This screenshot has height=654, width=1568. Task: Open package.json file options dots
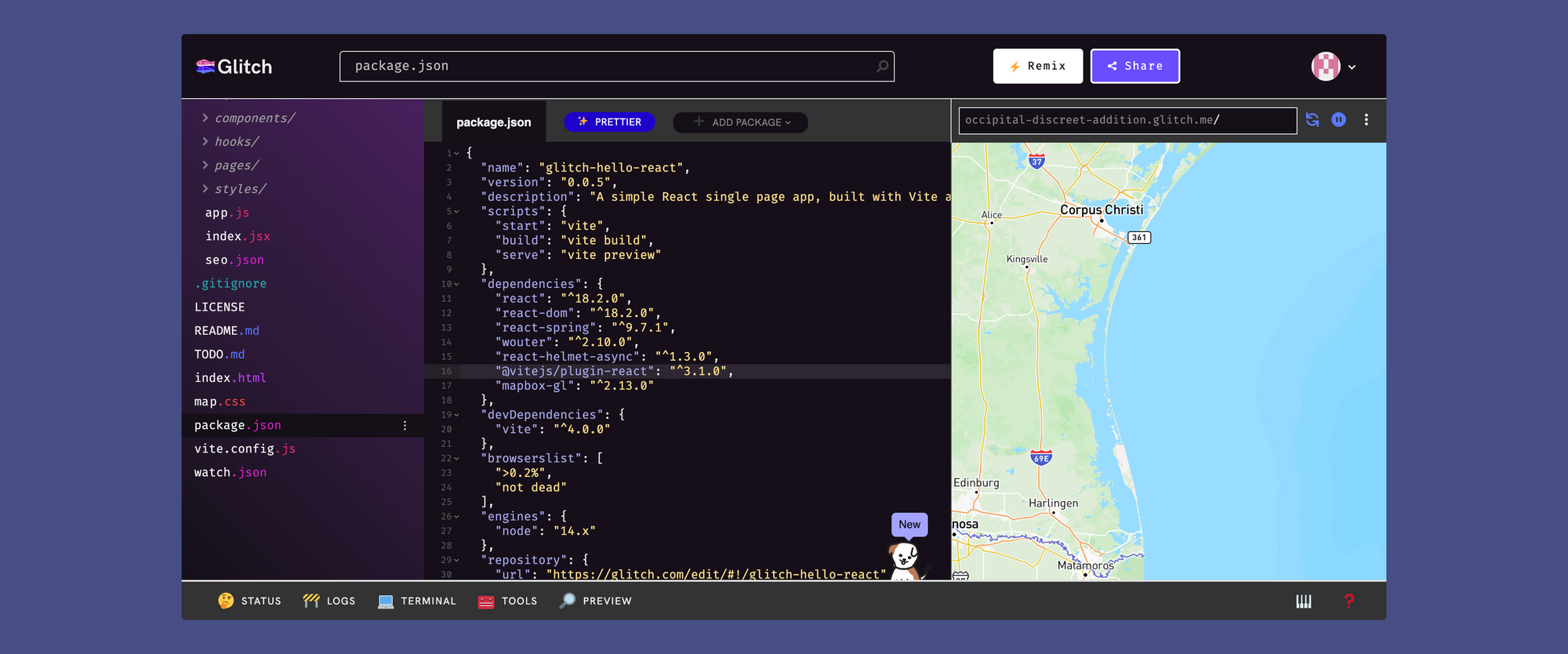(405, 426)
